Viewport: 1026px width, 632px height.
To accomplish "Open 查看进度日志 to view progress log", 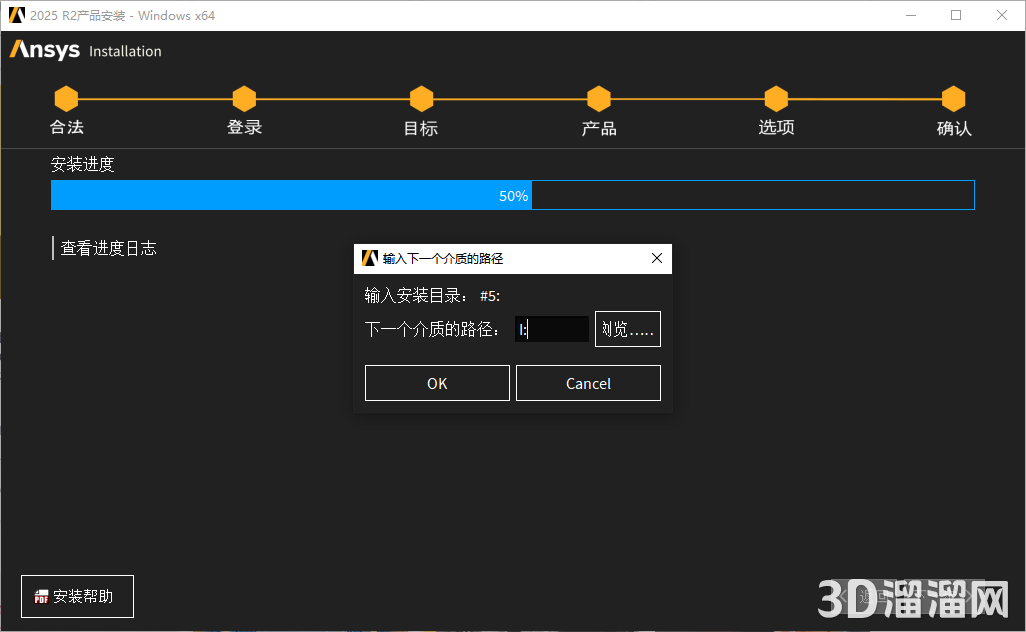I will coord(110,248).
